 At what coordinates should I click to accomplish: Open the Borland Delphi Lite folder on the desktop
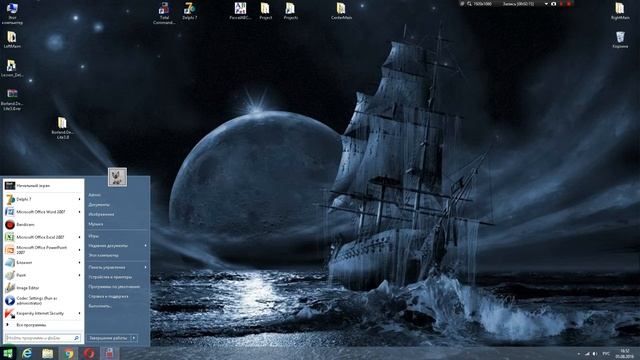pos(62,128)
